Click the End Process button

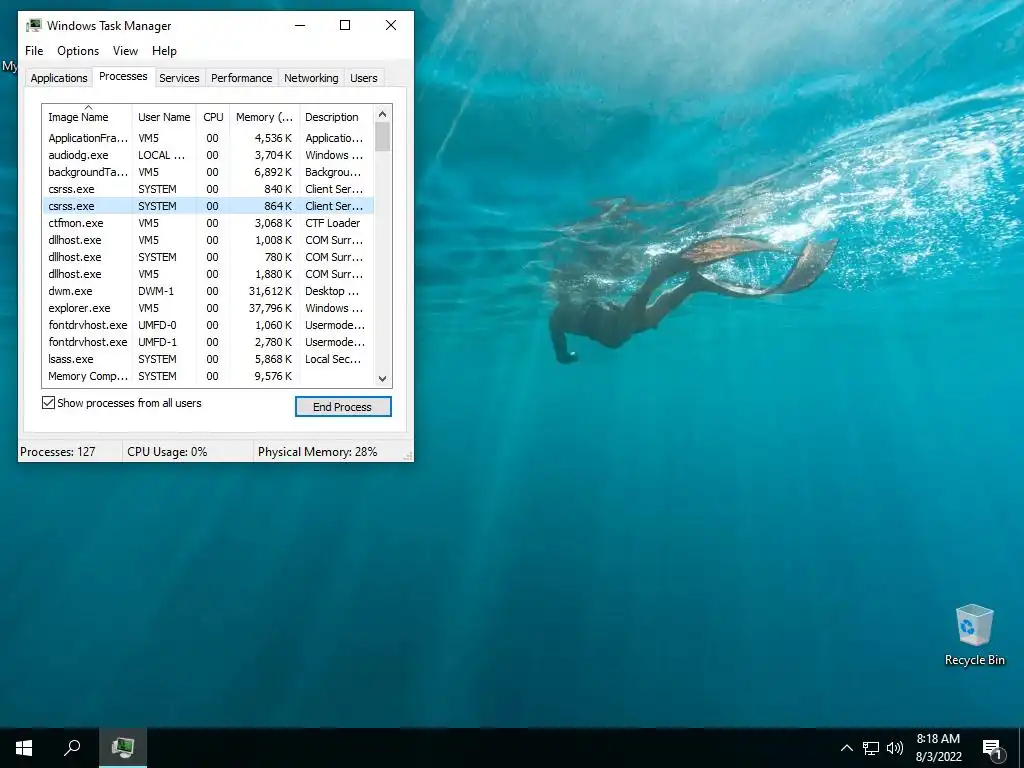pyautogui.click(x=343, y=406)
